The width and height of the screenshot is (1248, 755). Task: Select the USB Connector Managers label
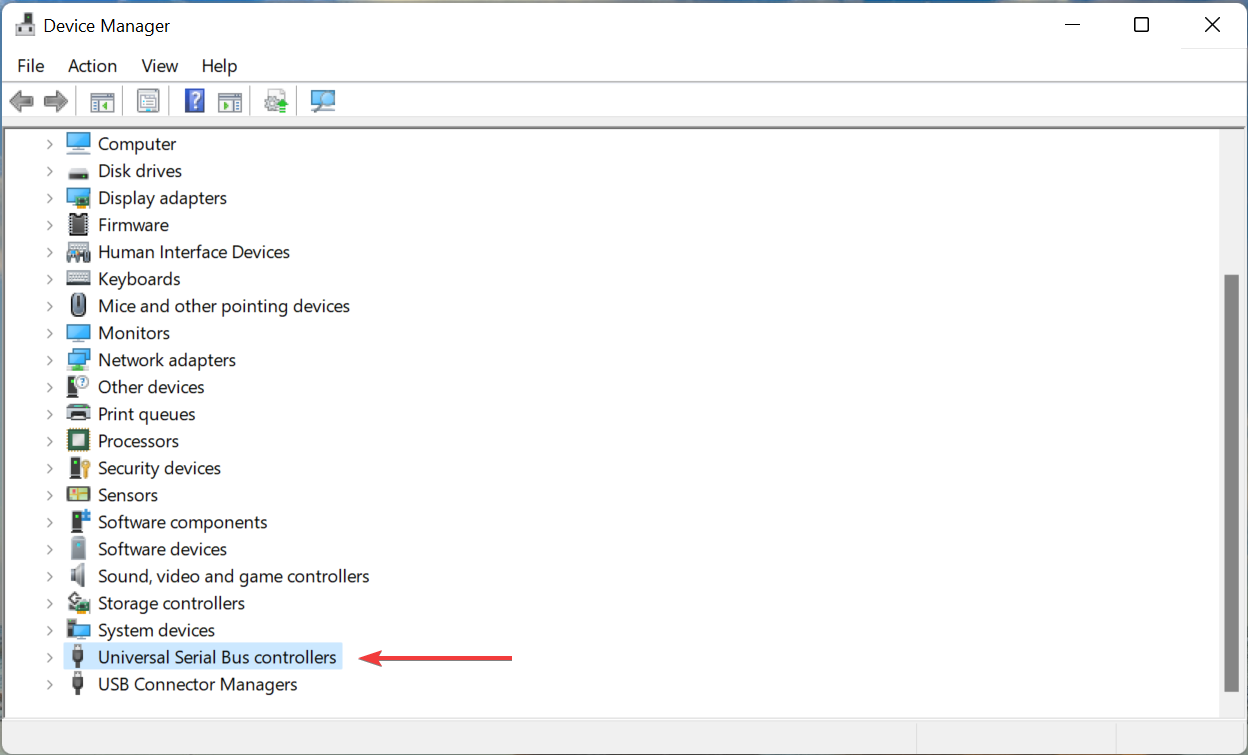[198, 684]
